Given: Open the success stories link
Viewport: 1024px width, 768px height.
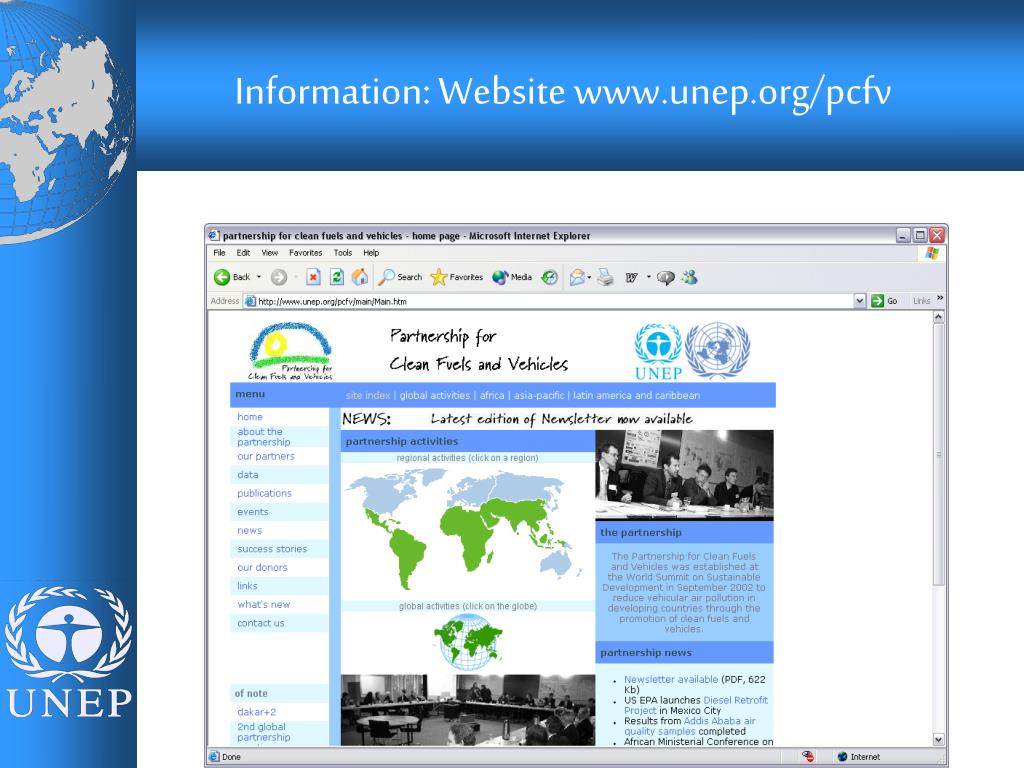Looking at the screenshot, I should click(272, 549).
